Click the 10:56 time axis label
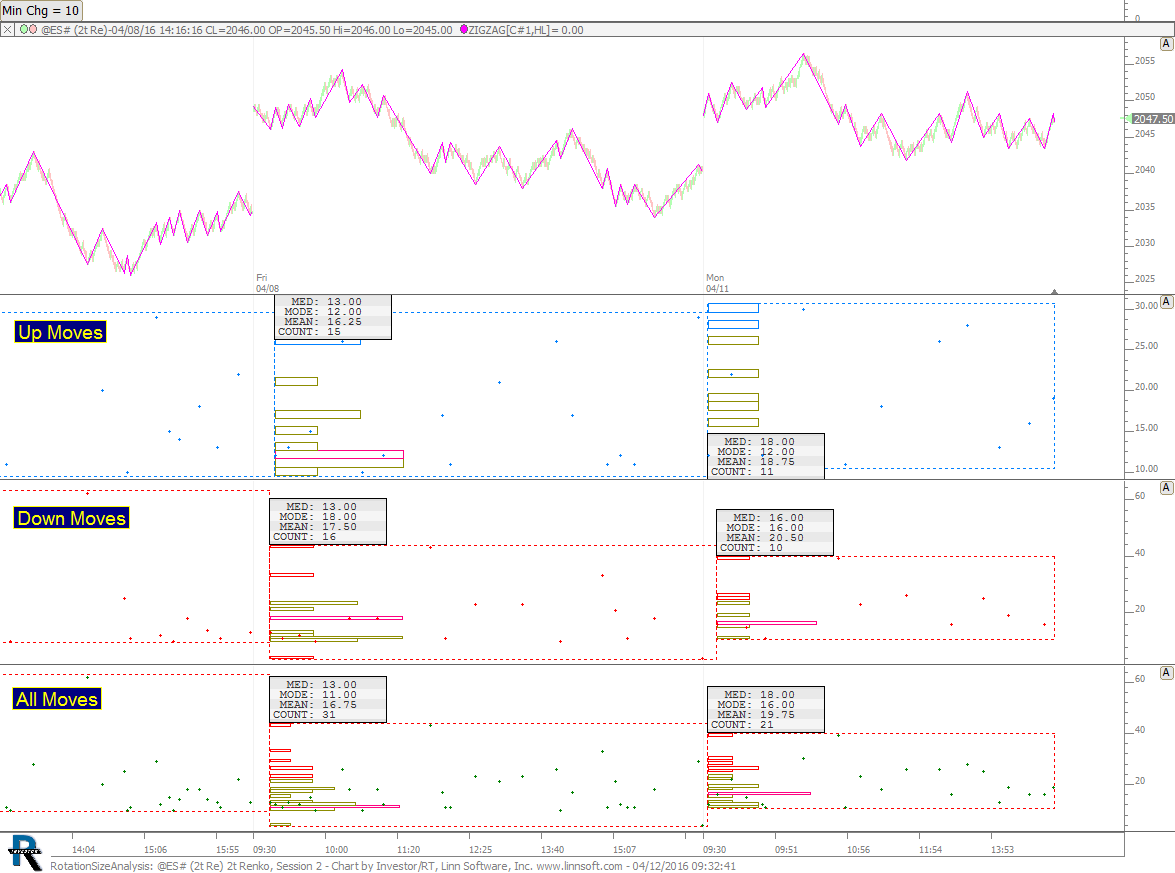This screenshot has width=1175, height=873. tap(858, 850)
